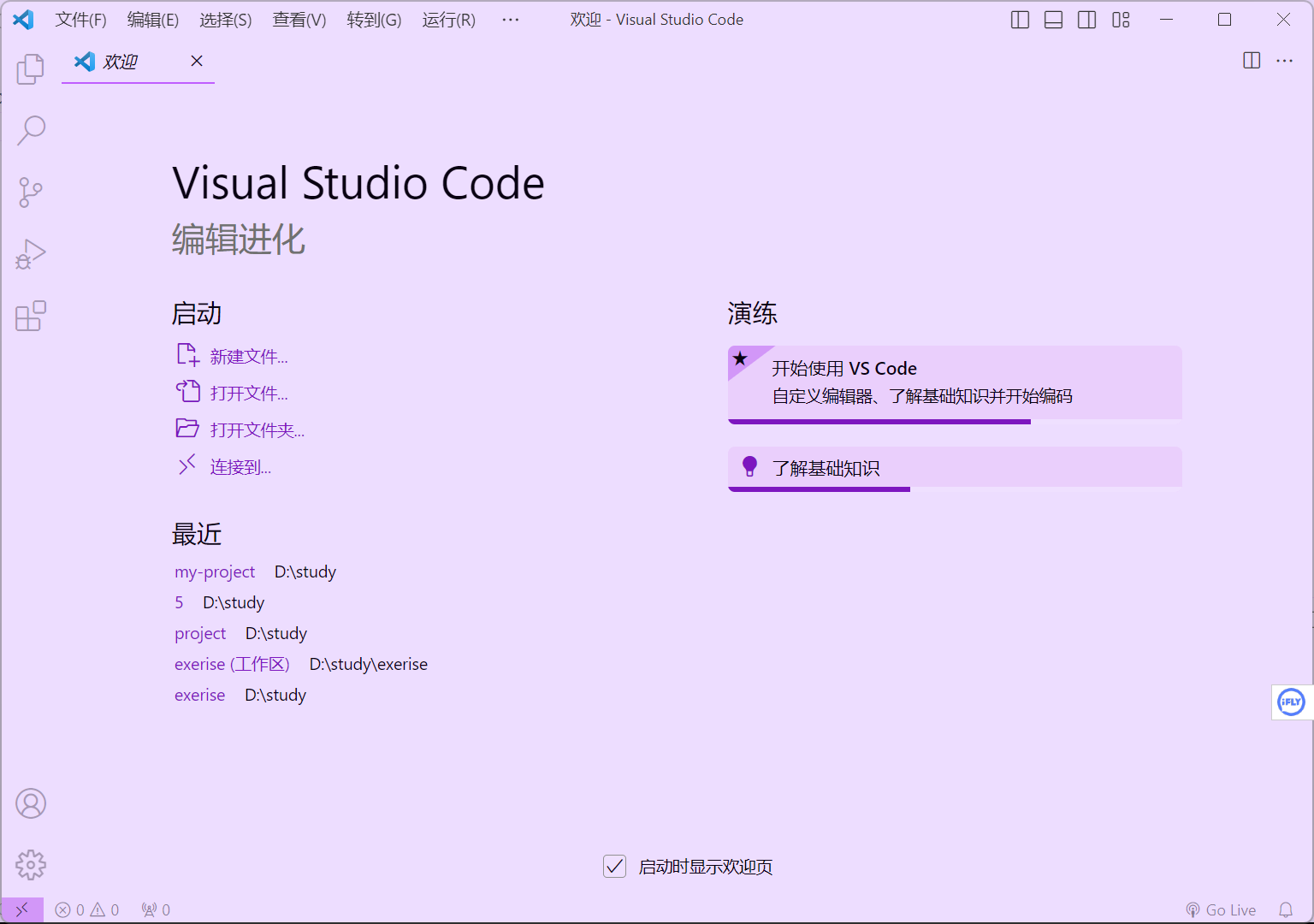Click path D:\study\exerise text

tap(369, 664)
